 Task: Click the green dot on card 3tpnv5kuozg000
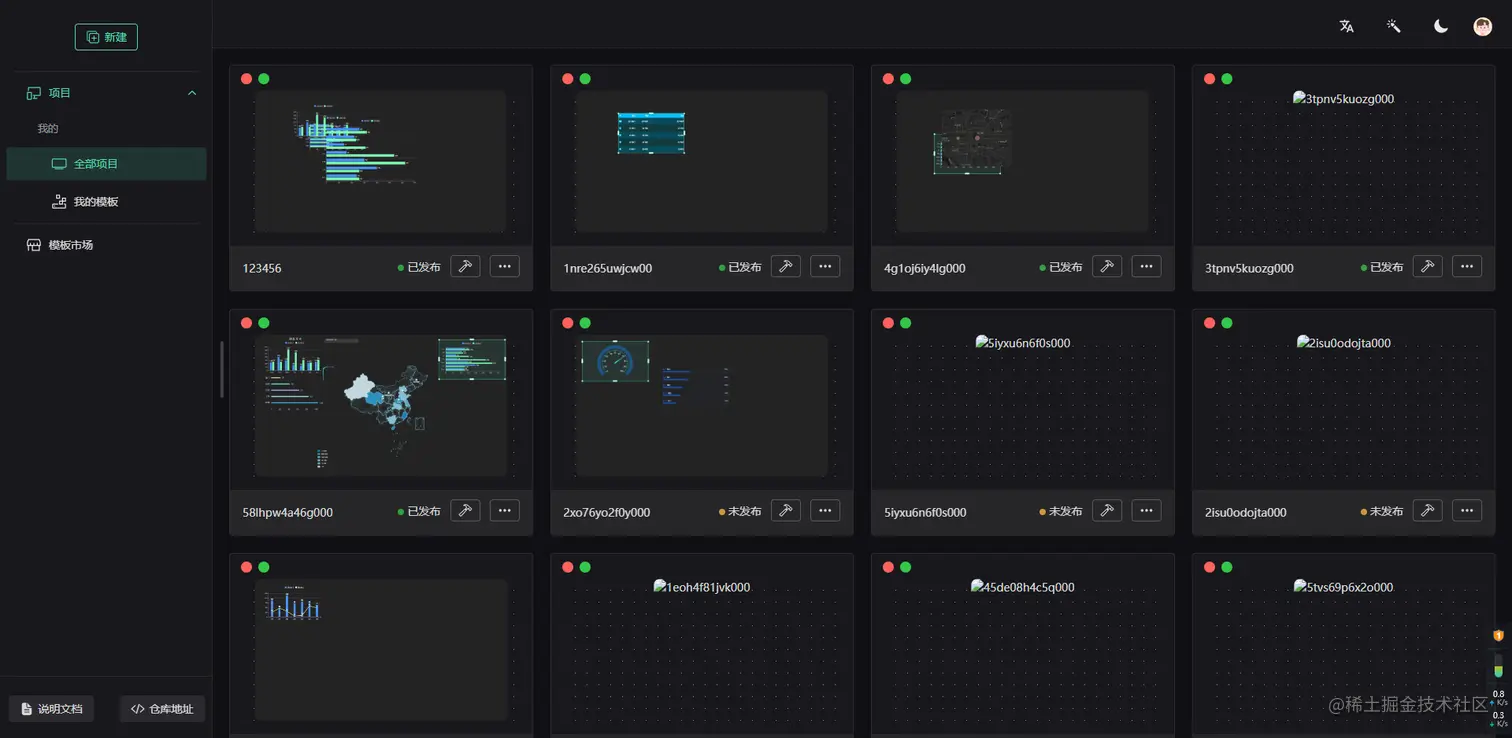[x=1227, y=79]
